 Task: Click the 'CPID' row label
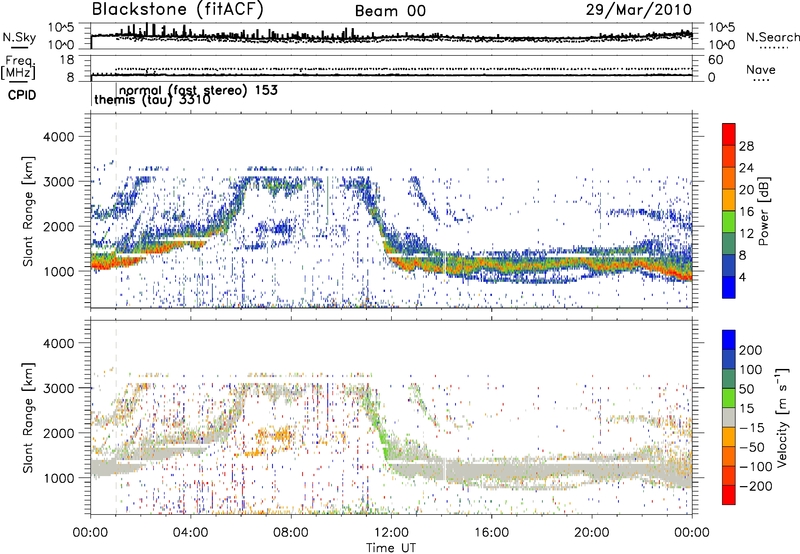tap(22, 95)
